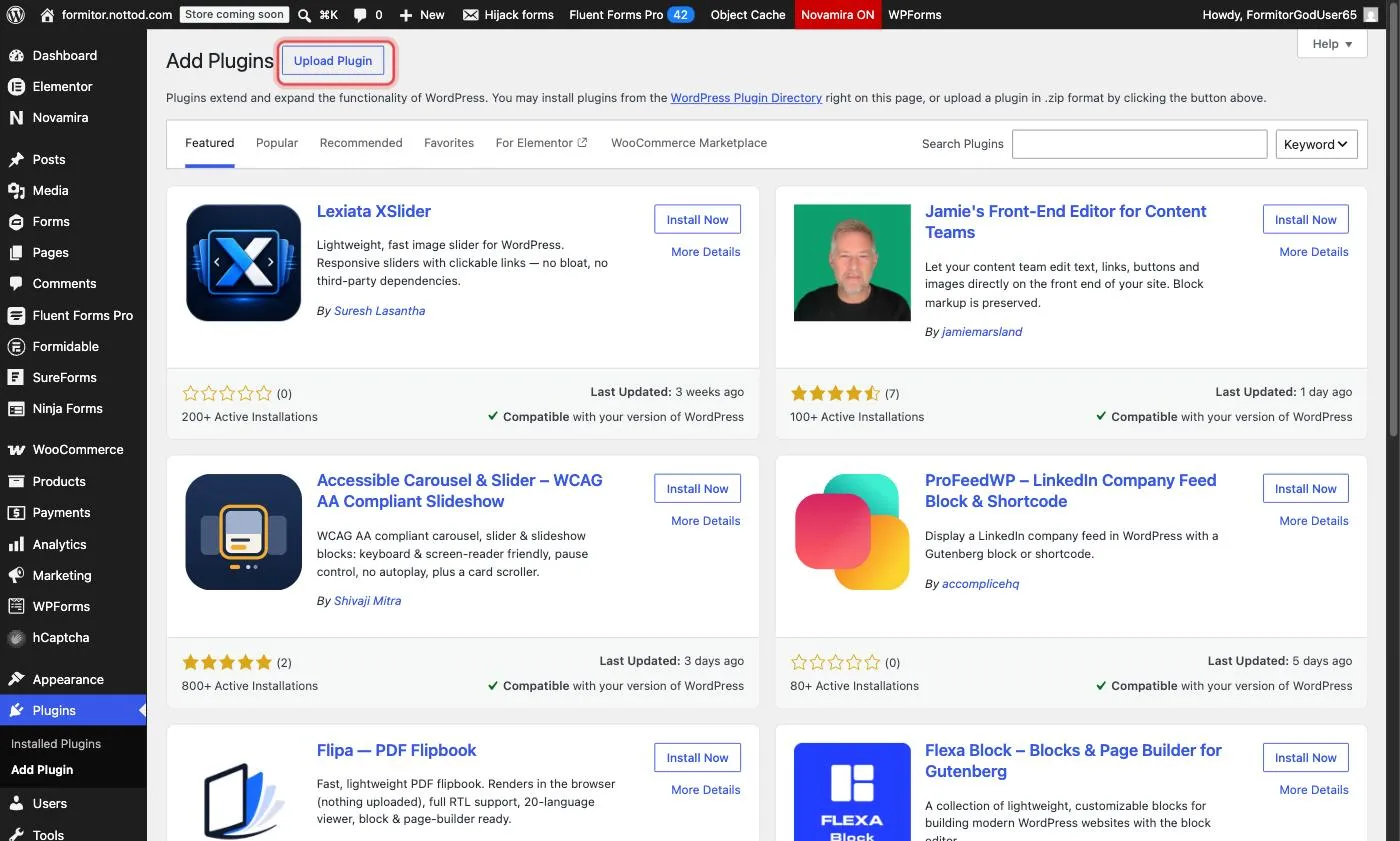Install Accessible Carousel & Slider plugin
1400x841 pixels.
697,489
